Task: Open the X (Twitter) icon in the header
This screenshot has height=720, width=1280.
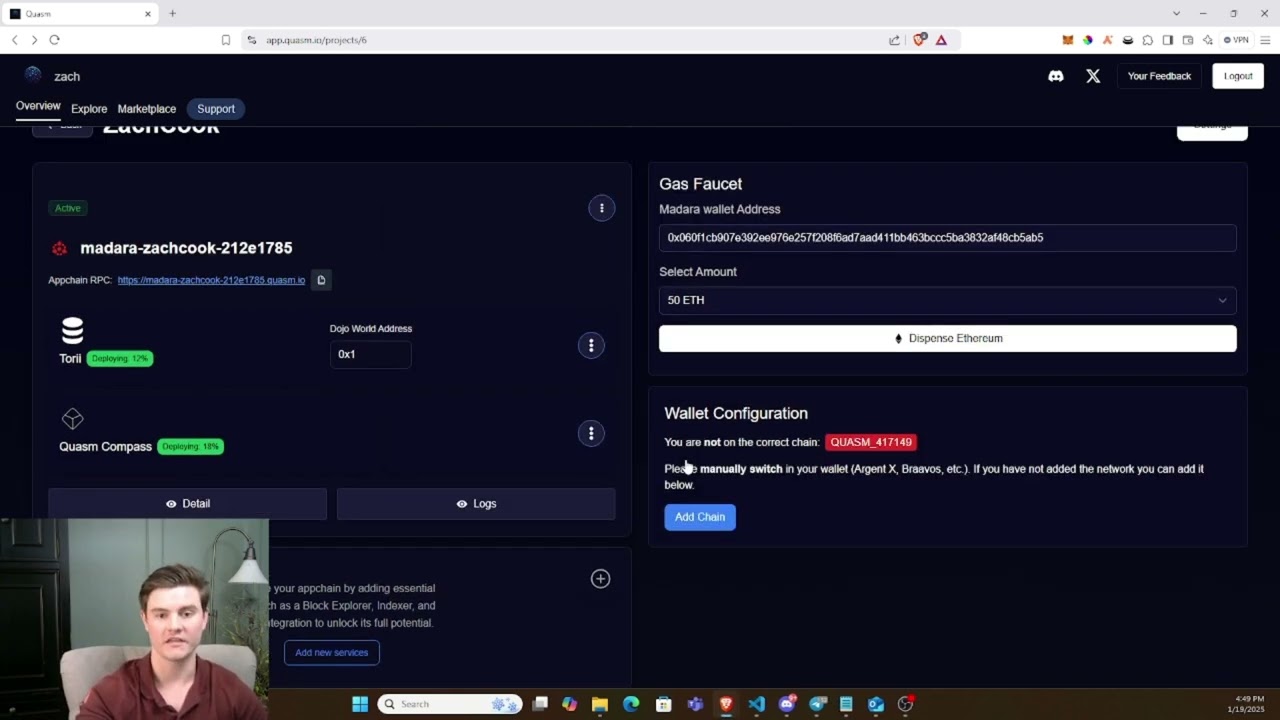Action: 1093,76
